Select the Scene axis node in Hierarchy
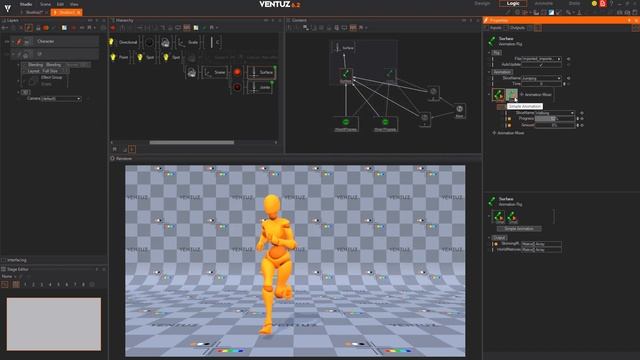 coord(215,72)
